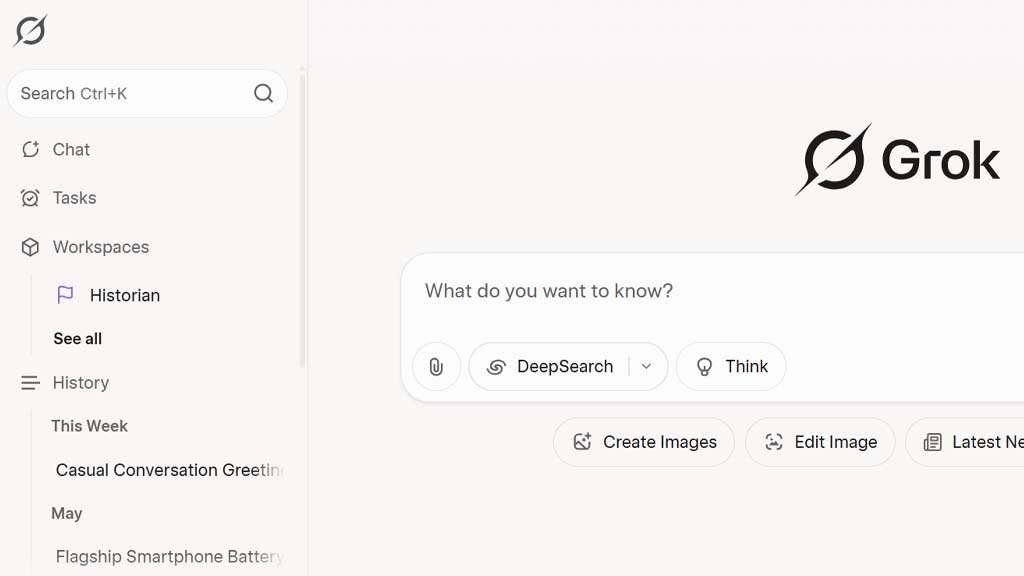Click the Grok logo in sidebar corner
The image size is (1024, 576).
click(30, 31)
